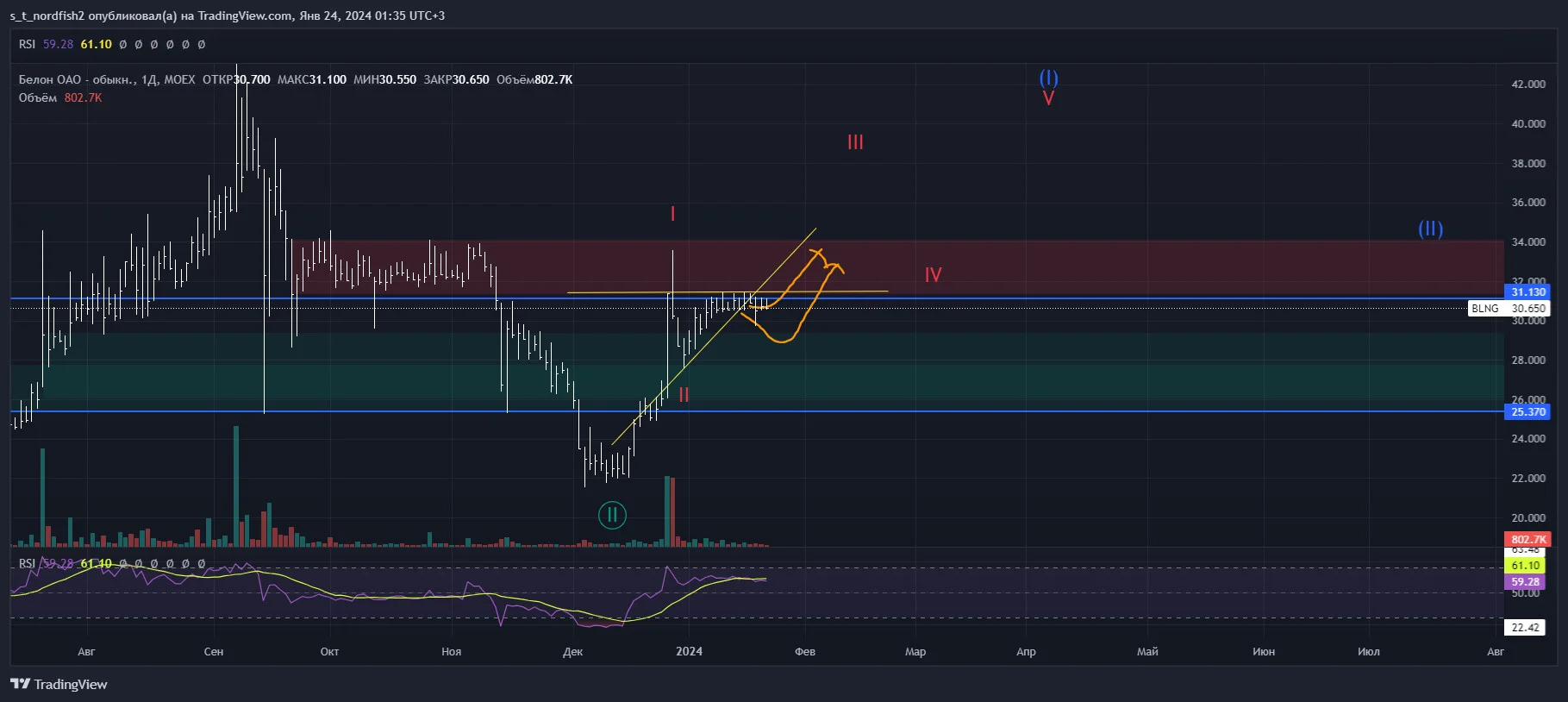
Task: Select the blue (I) wave label
Action: (1048, 78)
